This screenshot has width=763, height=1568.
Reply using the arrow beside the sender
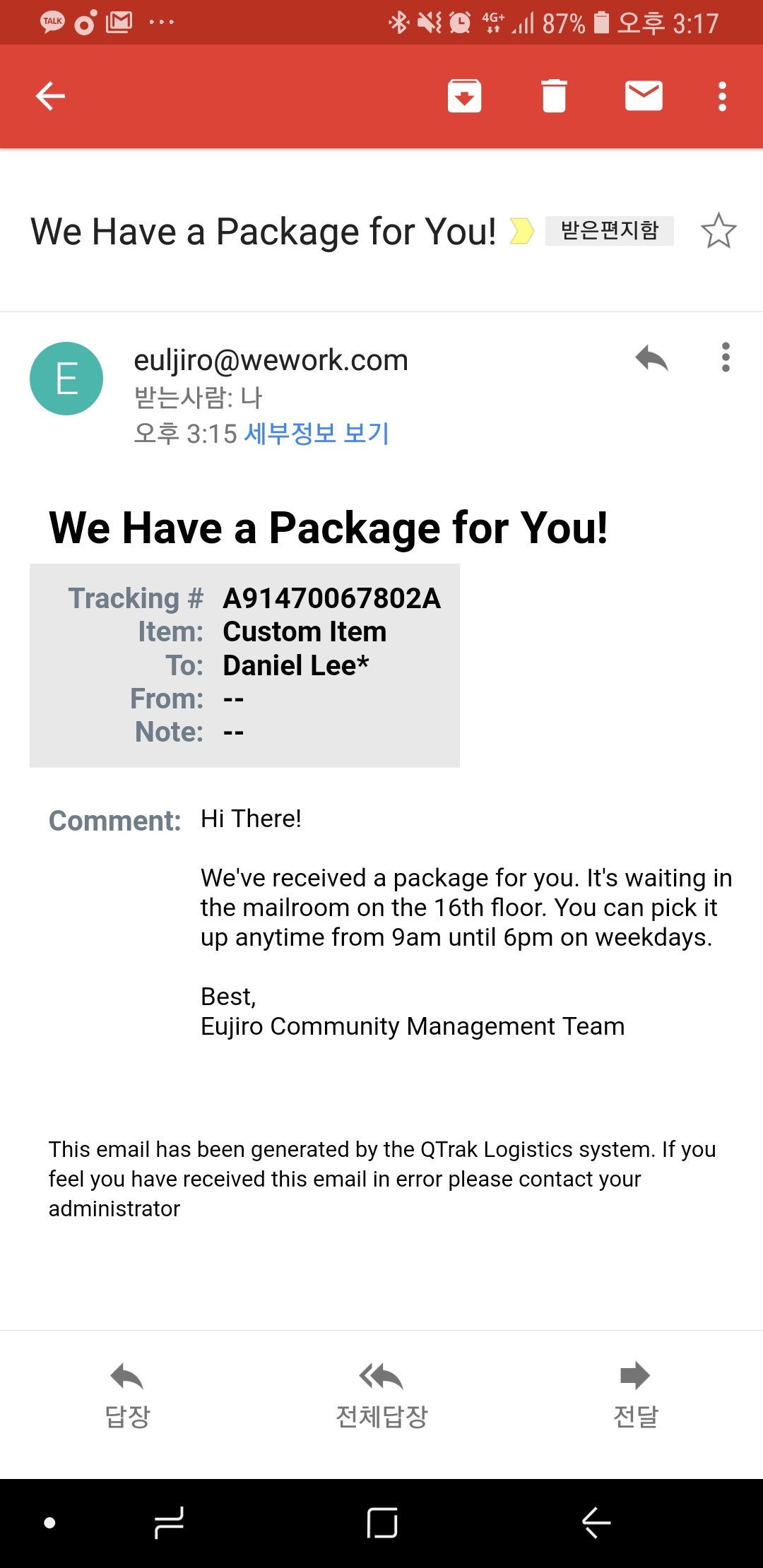[x=651, y=358]
